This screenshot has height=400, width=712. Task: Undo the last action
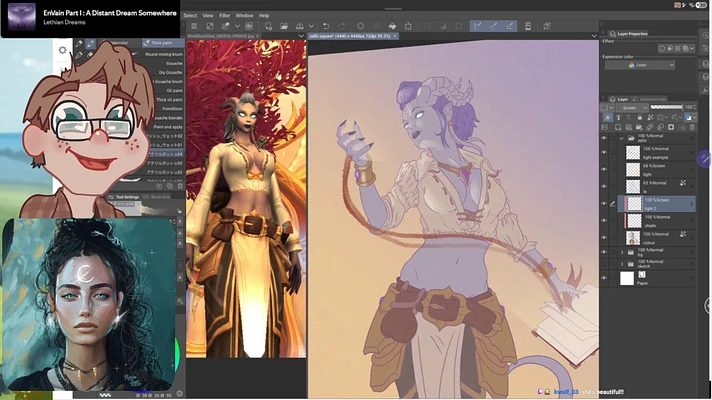tap(326, 26)
